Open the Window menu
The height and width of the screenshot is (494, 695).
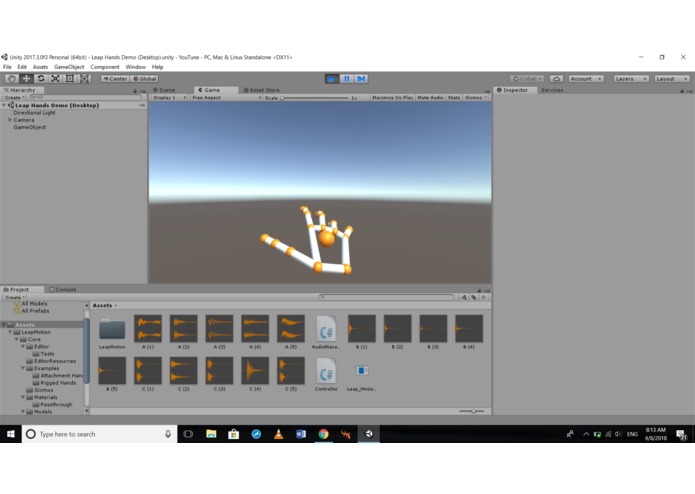click(x=135, y=67)
